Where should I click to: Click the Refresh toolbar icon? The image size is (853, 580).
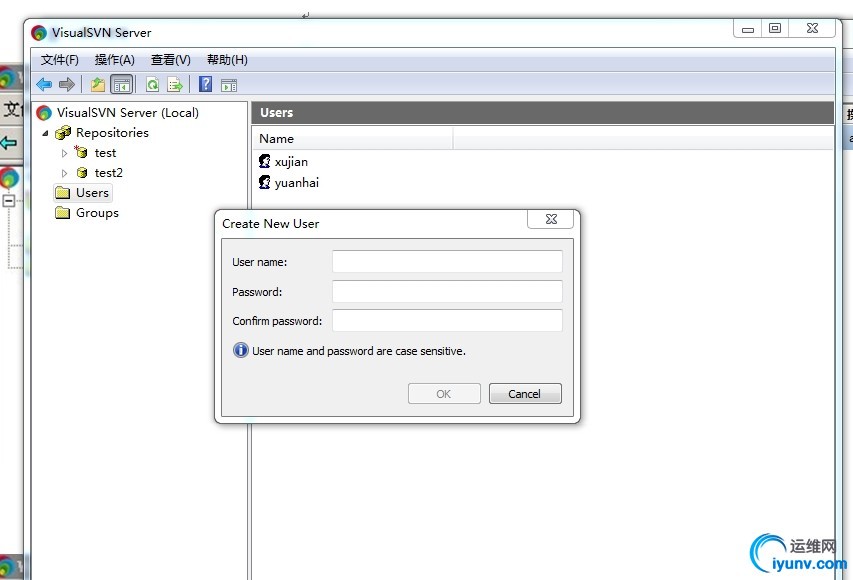pos(153,84)
